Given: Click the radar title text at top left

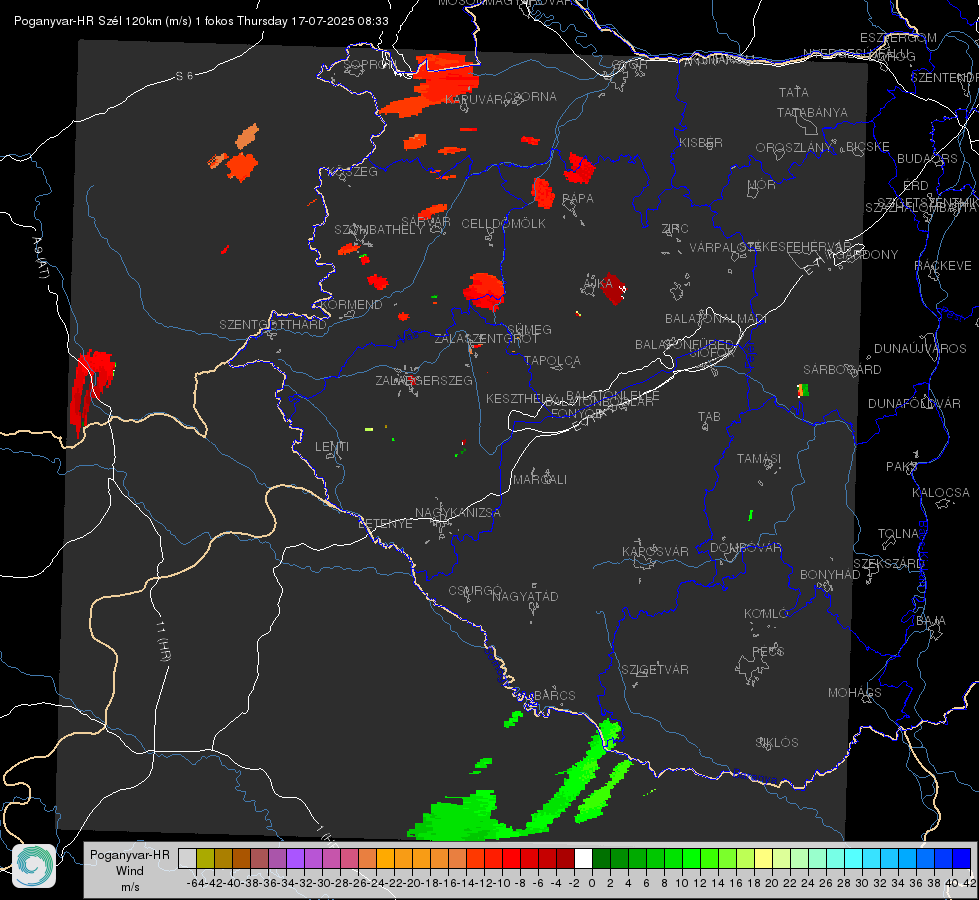Looking at the screenshot, I should click(x=201, y=21).
